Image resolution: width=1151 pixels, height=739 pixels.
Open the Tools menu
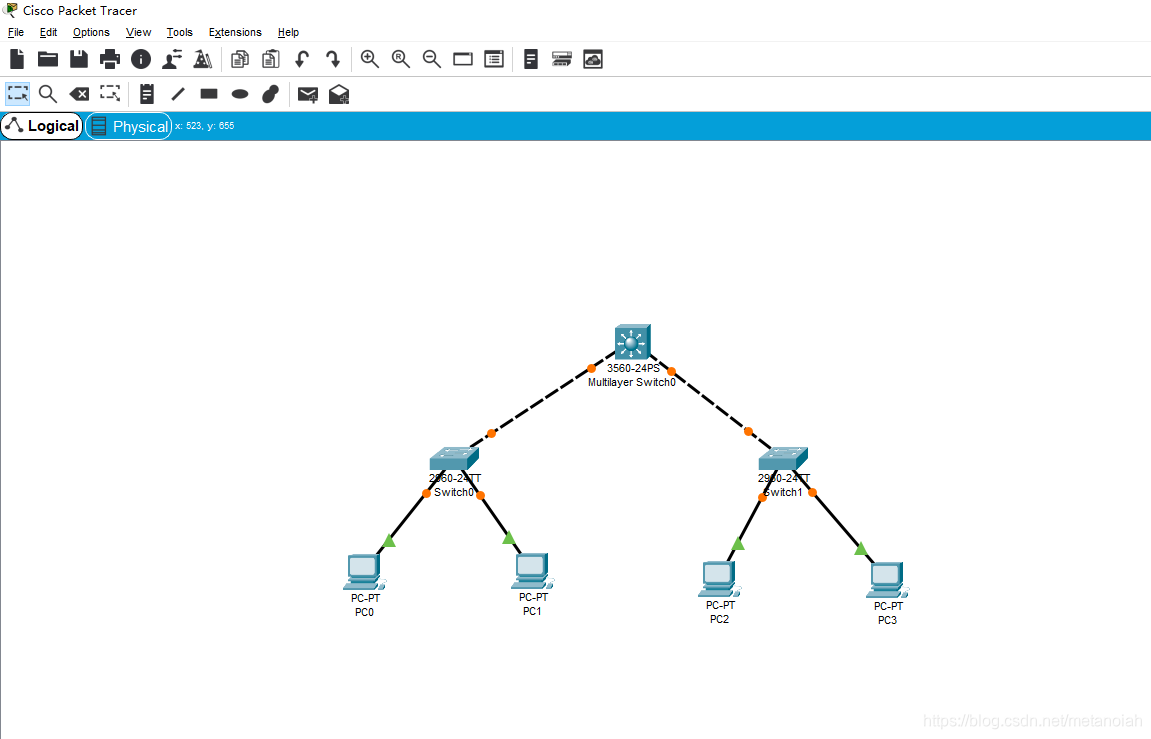click(x=179, y=32)
